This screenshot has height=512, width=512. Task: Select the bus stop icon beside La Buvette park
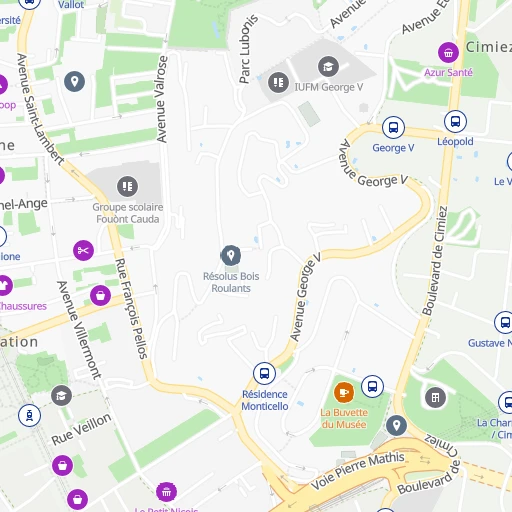coord(372,387)
